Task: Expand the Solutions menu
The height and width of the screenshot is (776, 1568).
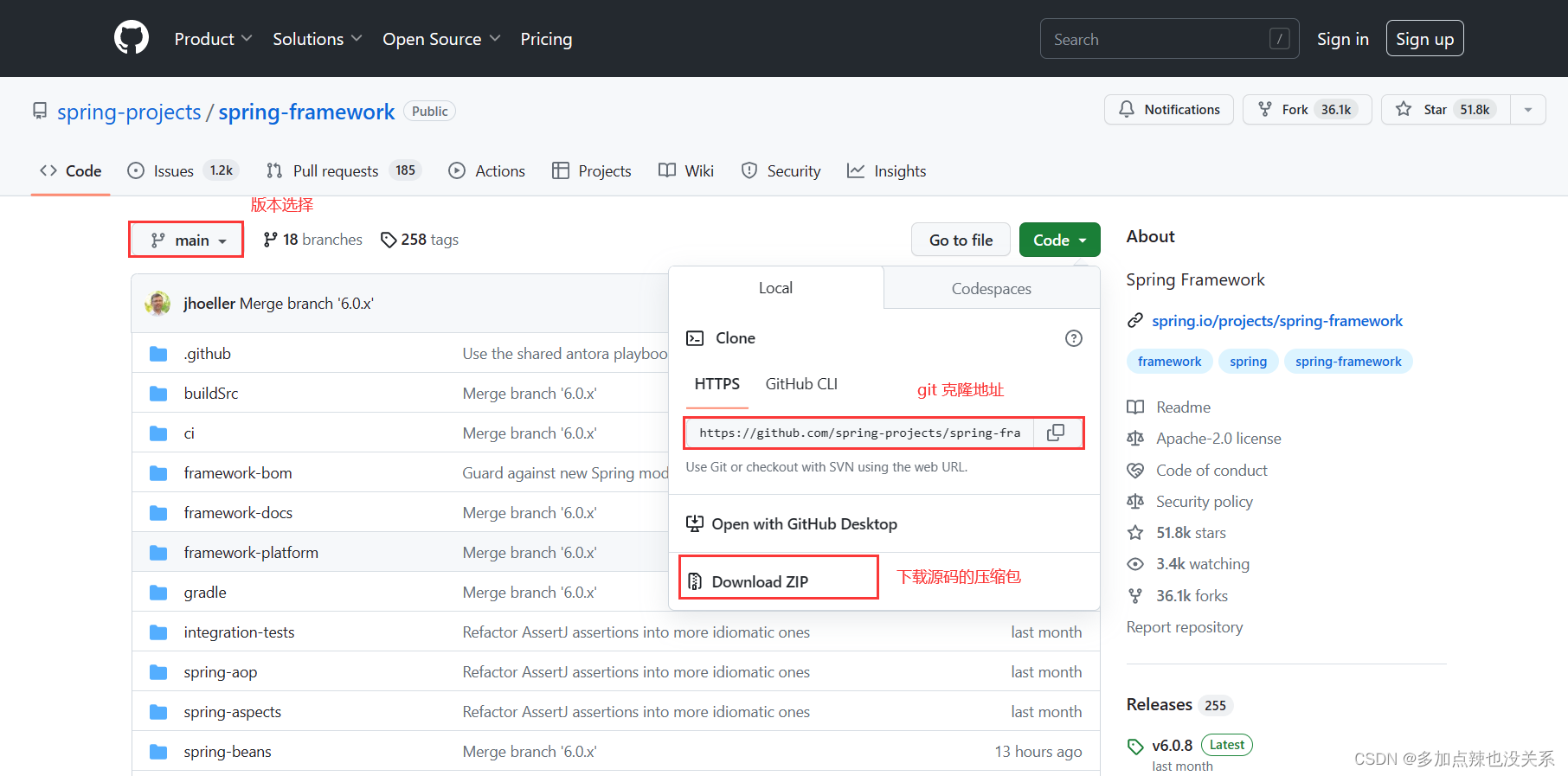Action: [317, 39]
